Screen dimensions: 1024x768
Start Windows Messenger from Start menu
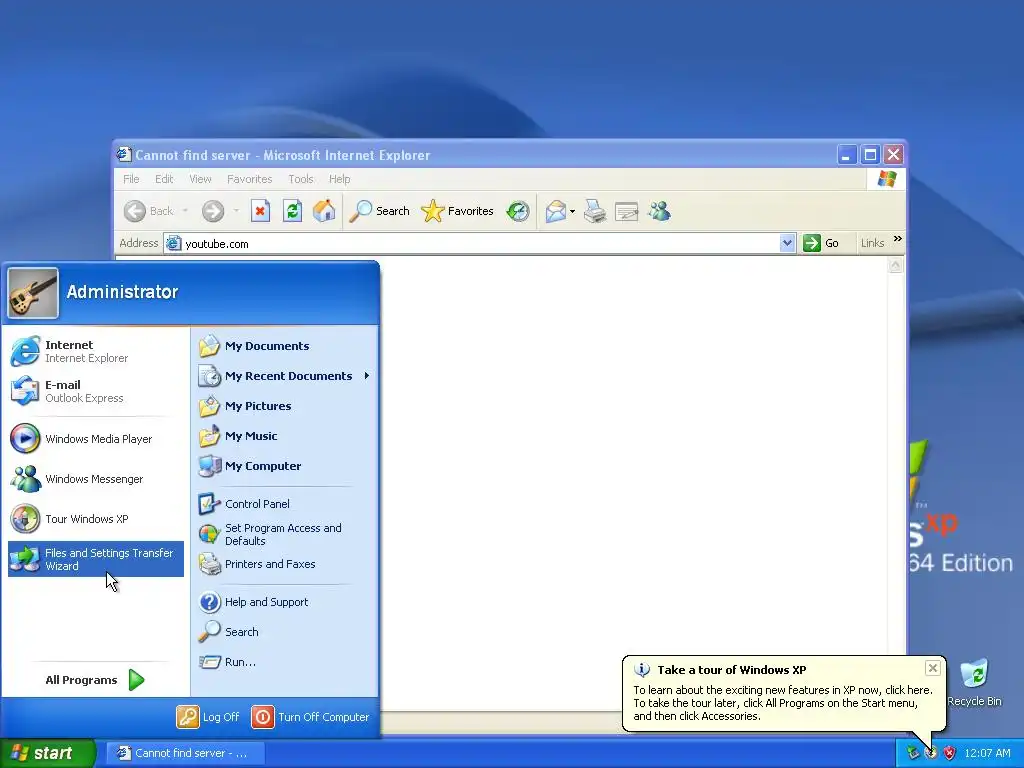pyautogui.click(x=95, y=479)
